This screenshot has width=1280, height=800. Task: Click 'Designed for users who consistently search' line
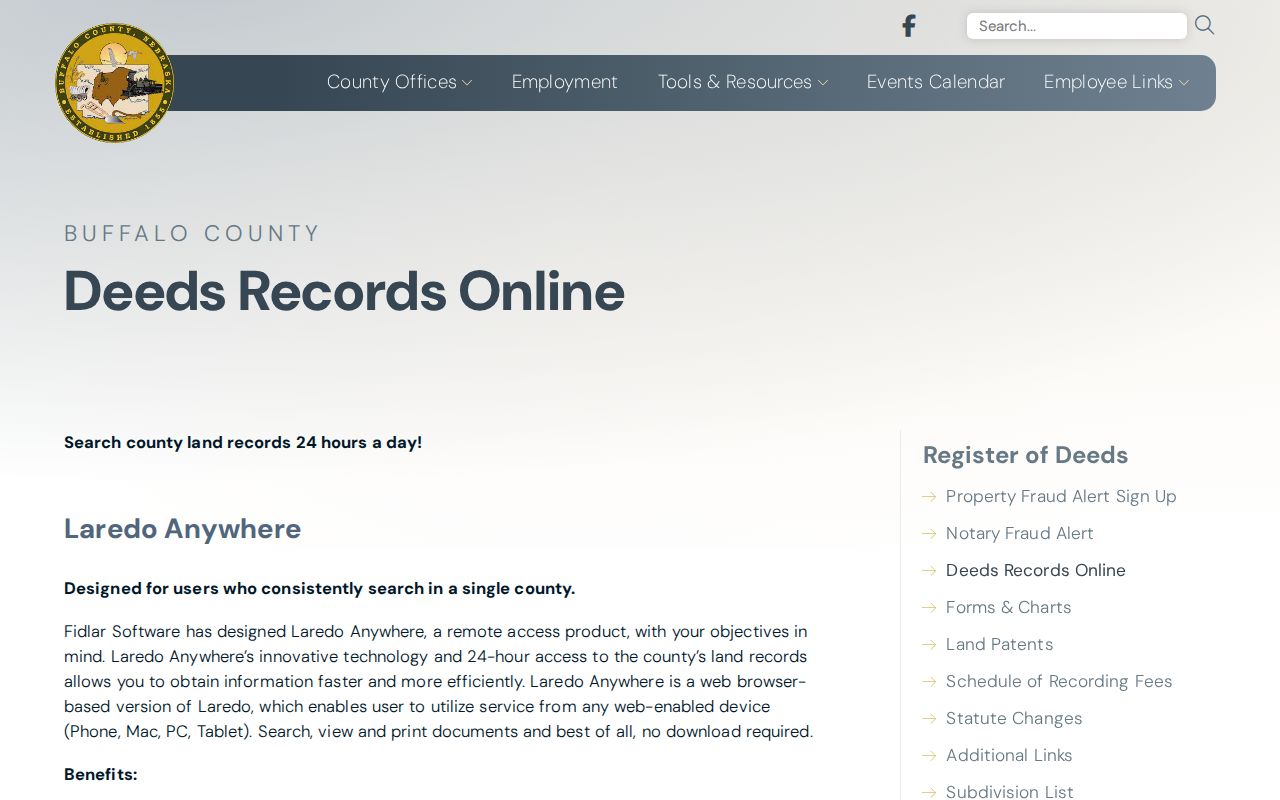tap(320, 588)
